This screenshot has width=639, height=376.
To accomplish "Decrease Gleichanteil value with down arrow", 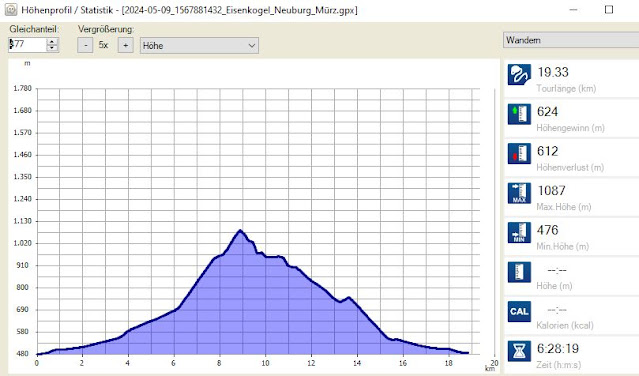I will click(52, 48).
